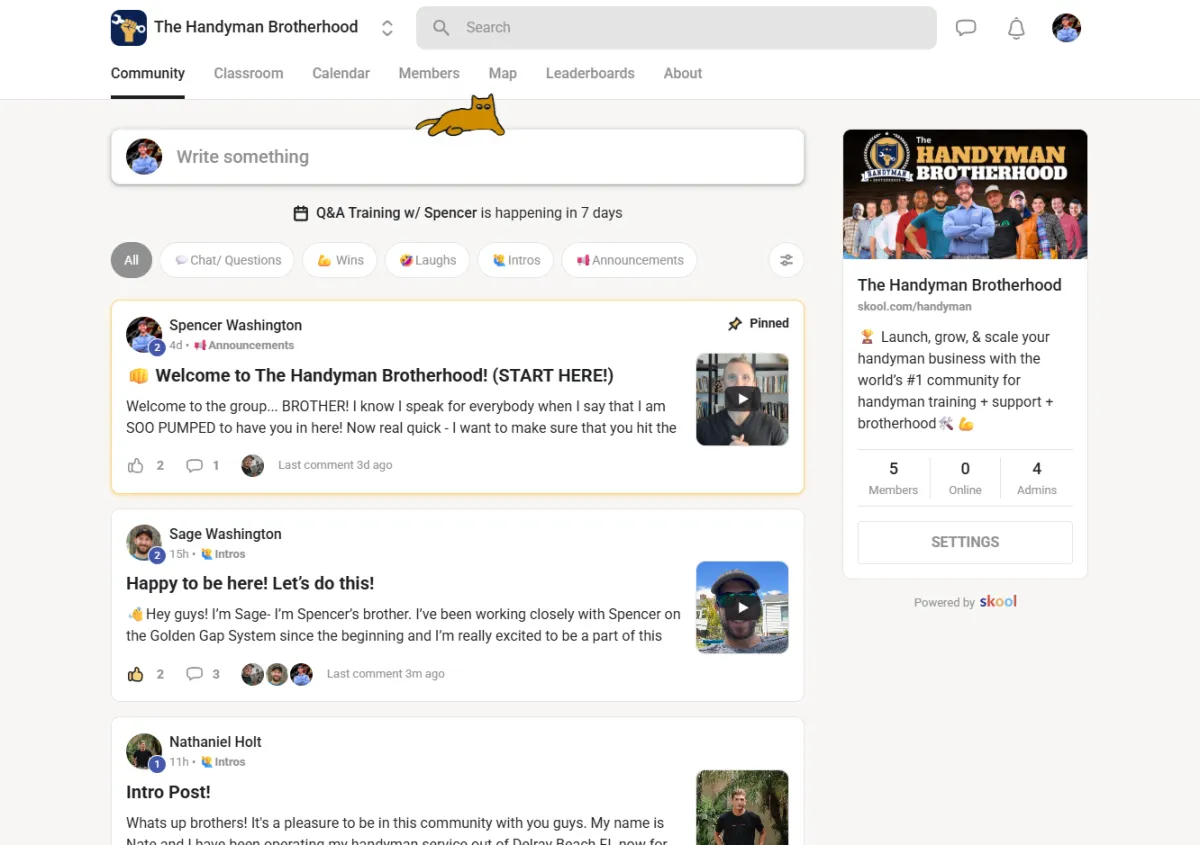Open Sage Washington's profile name

[x=226, y=534]
